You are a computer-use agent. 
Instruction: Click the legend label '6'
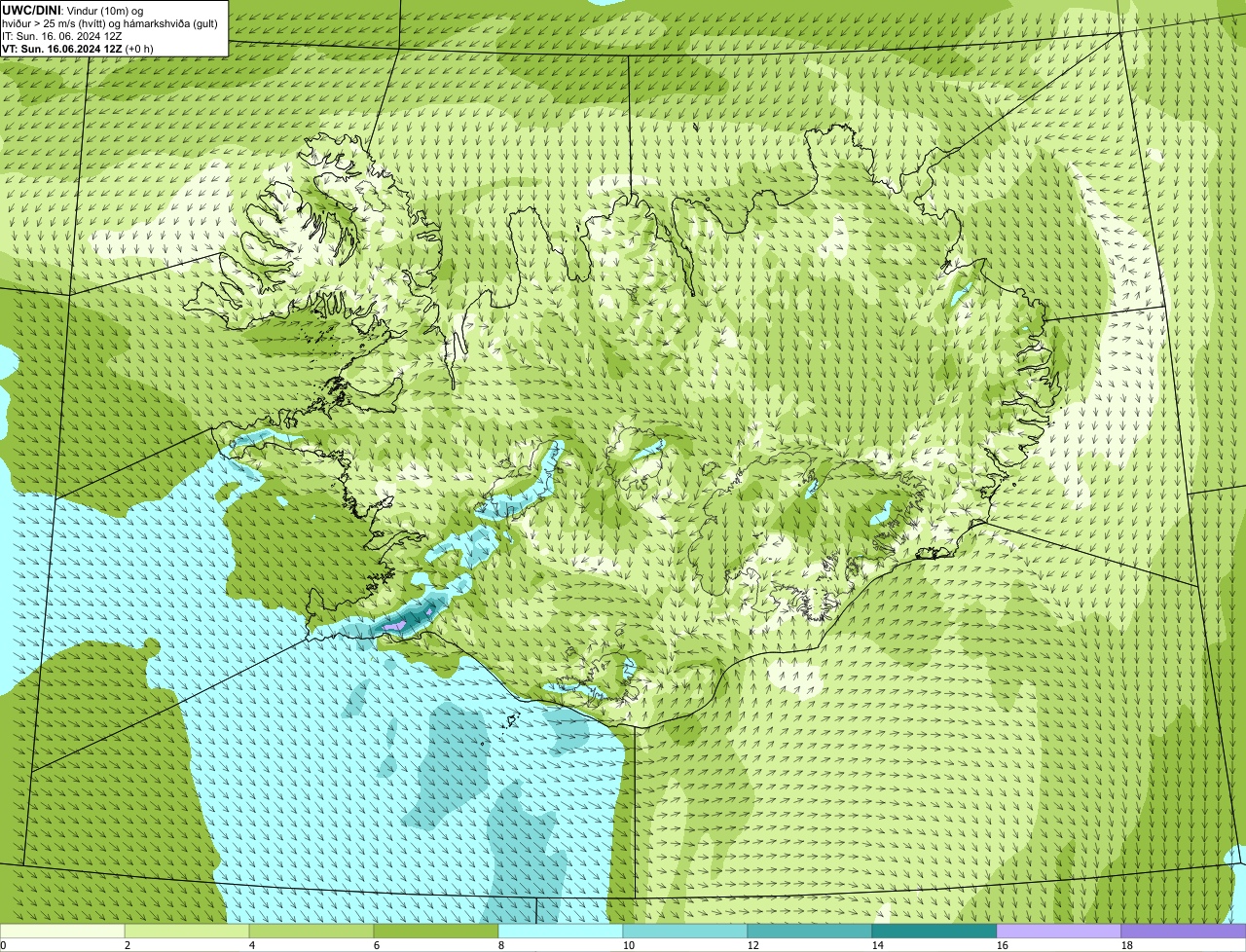click(377, 945)
